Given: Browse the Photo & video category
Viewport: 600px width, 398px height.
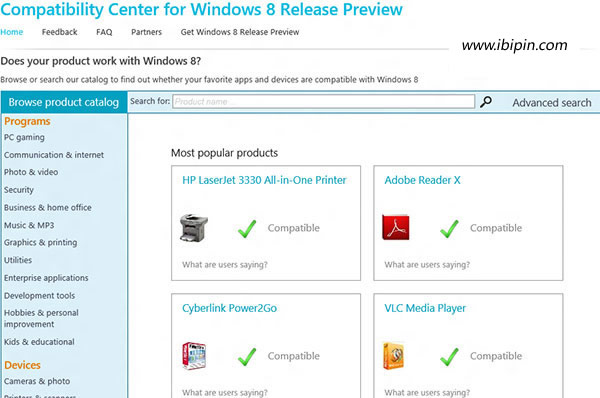Looking at the screenshot, I should (x=31, y=172).
